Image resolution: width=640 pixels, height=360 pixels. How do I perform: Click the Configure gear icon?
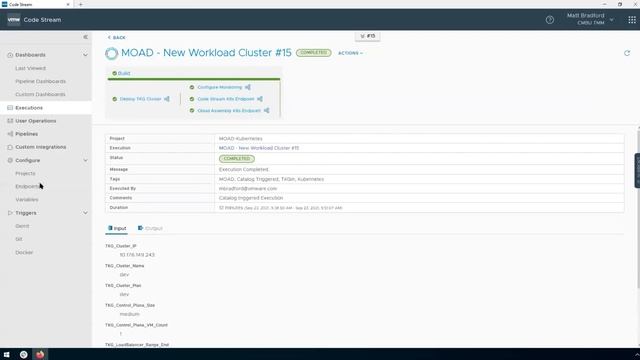pos(10,160)
